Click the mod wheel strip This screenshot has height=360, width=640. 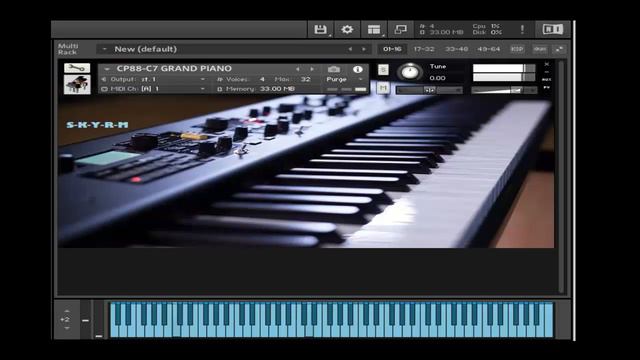pyautogui.click(x=99, y=320)
